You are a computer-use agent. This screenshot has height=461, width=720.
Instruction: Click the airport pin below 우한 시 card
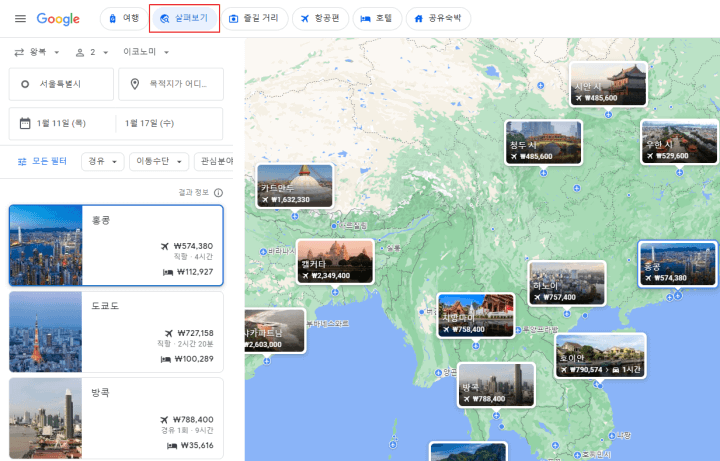click(680, 172)
